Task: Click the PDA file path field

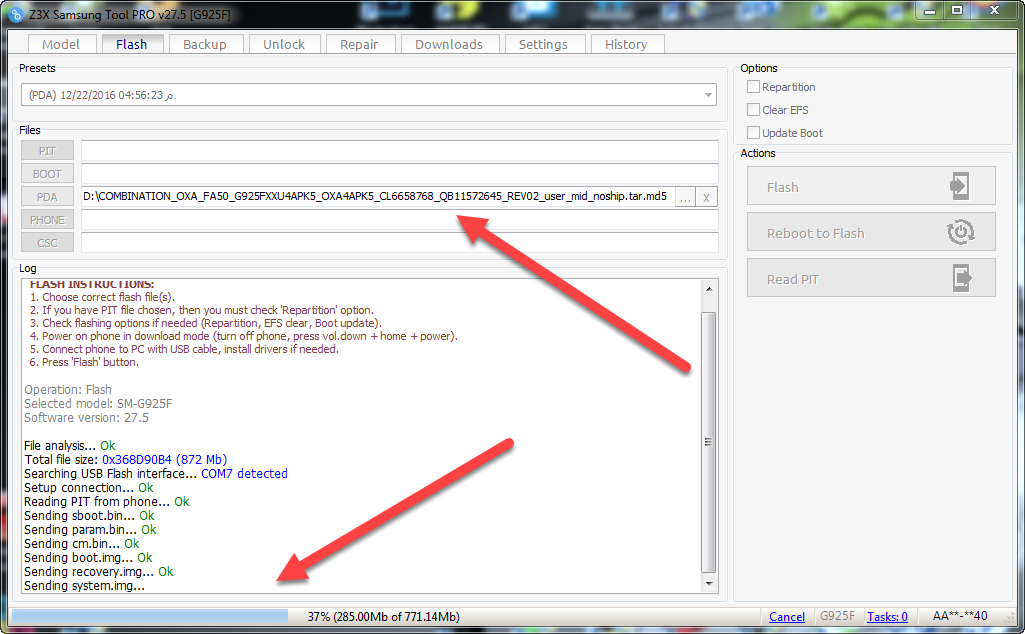Action: (378, 196)
